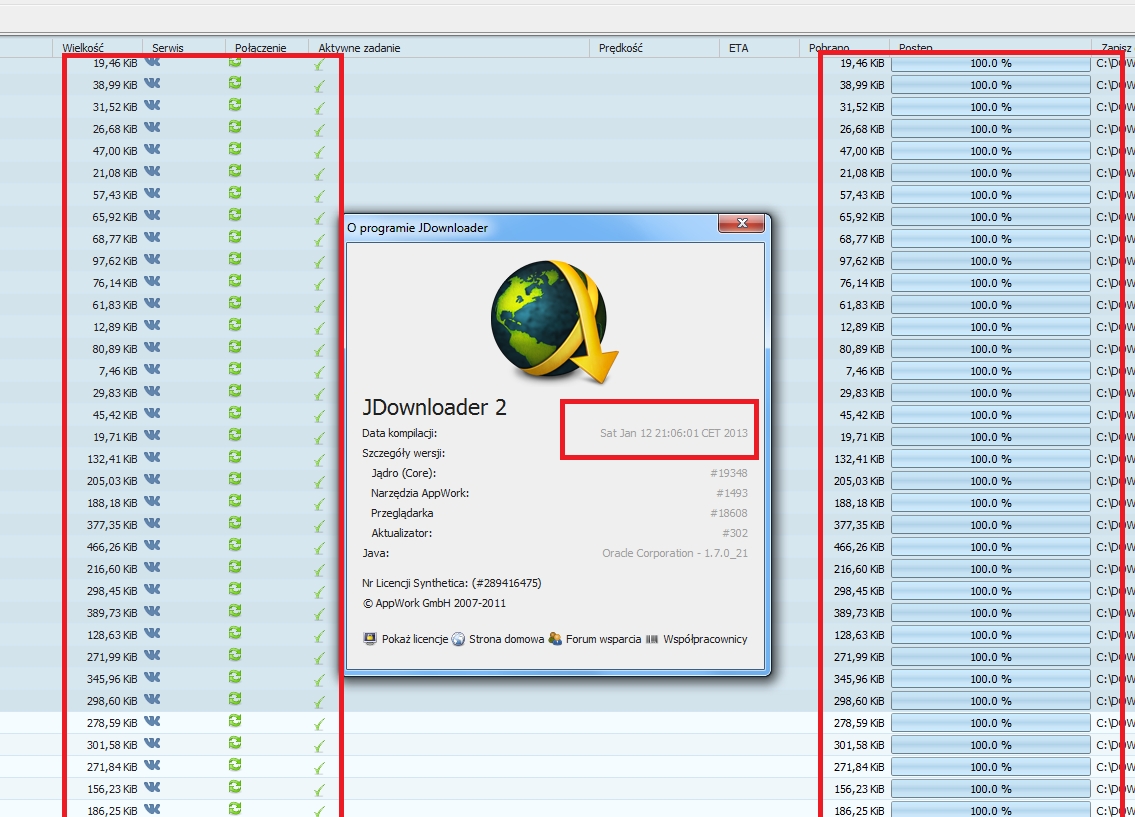Open the Współpracownicy link
The width and height of the screenshot is (1135, 817).
(696, 639)
